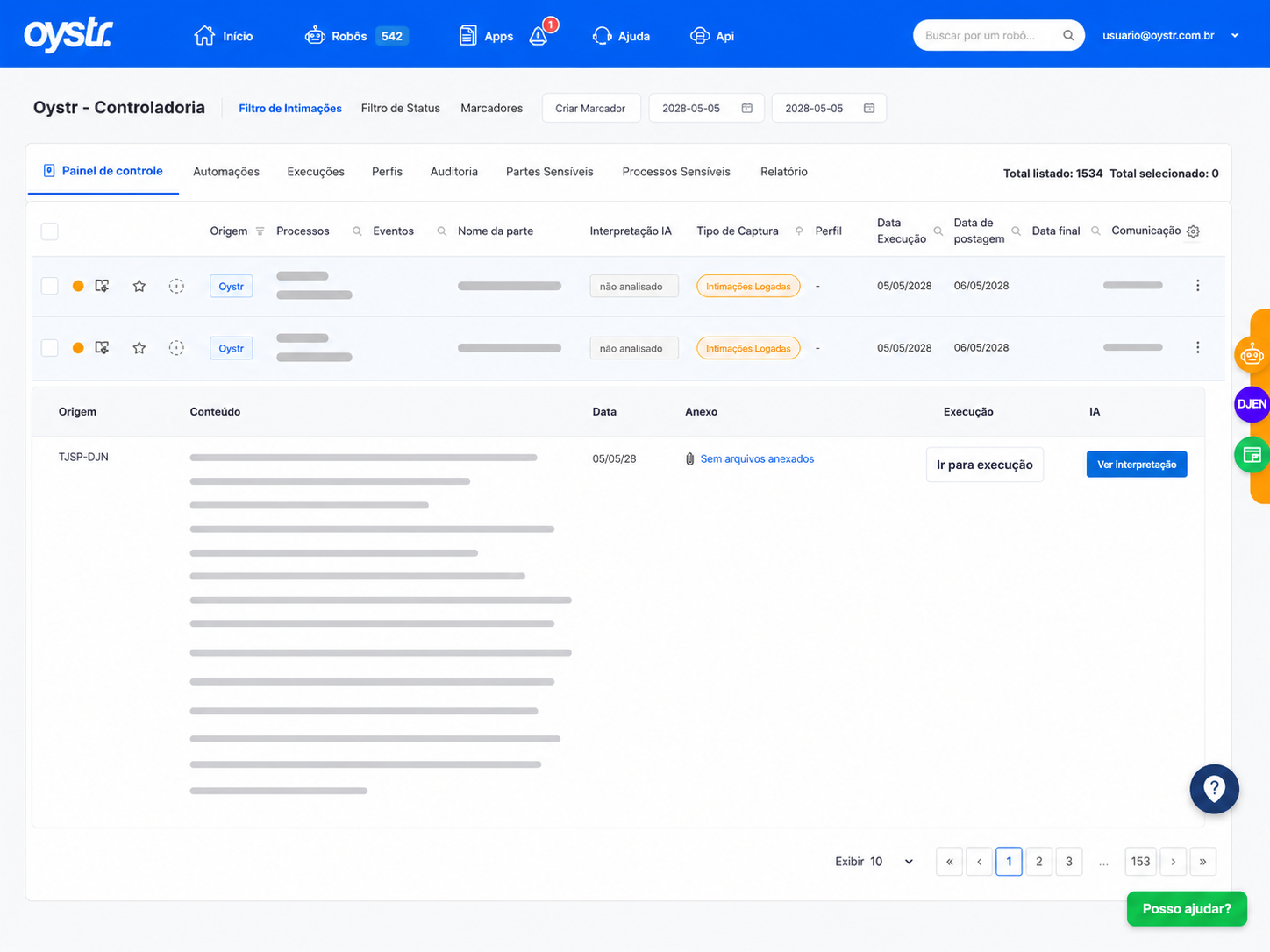Open the Relatório tab

click(784, 172)
